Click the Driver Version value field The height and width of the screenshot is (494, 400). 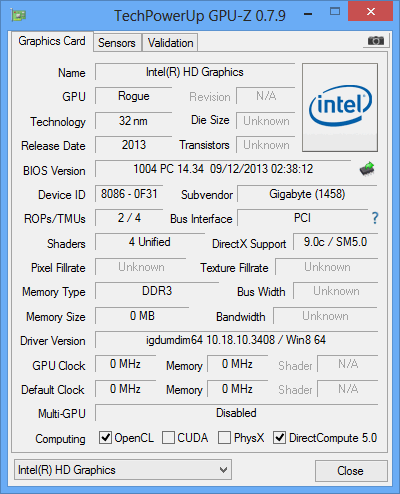(x=236, y=340)
